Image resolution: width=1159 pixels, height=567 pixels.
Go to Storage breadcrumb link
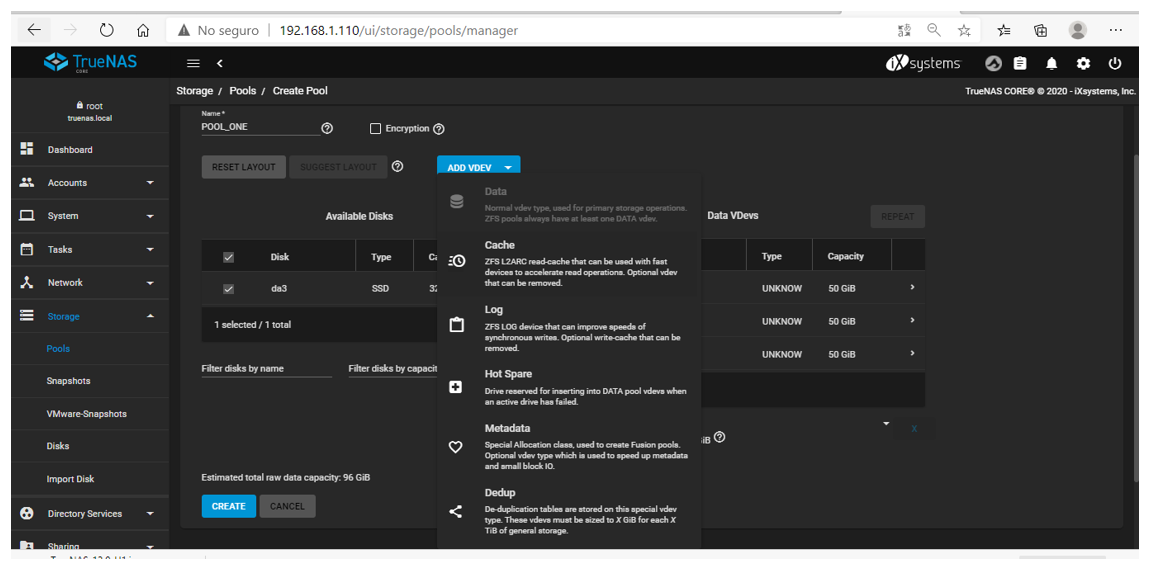tap(194, 91)
